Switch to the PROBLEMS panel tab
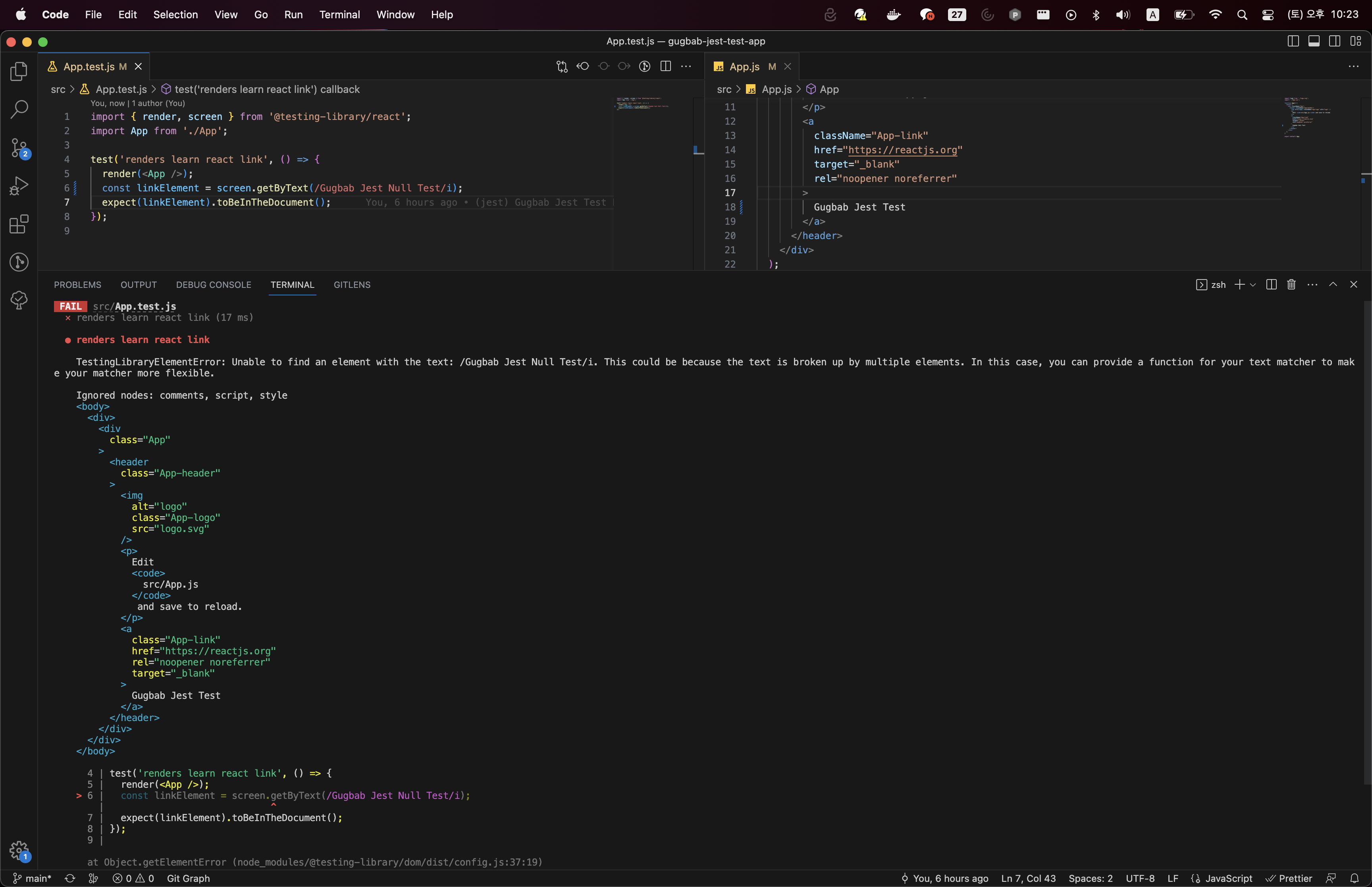Image resolution: width=1372 pixels, height=887 pixels. point(78,285)
